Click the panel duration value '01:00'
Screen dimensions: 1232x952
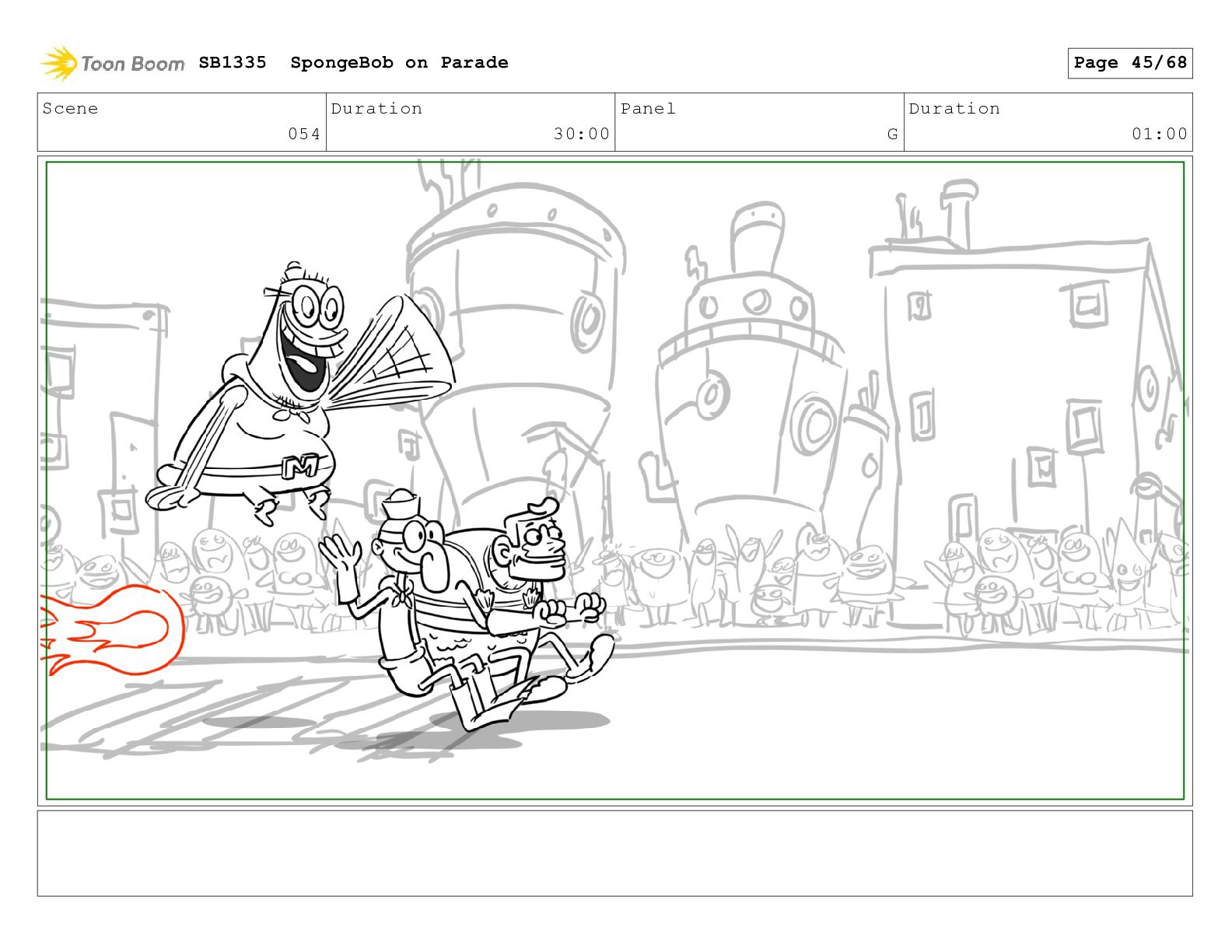[1160, 134]
